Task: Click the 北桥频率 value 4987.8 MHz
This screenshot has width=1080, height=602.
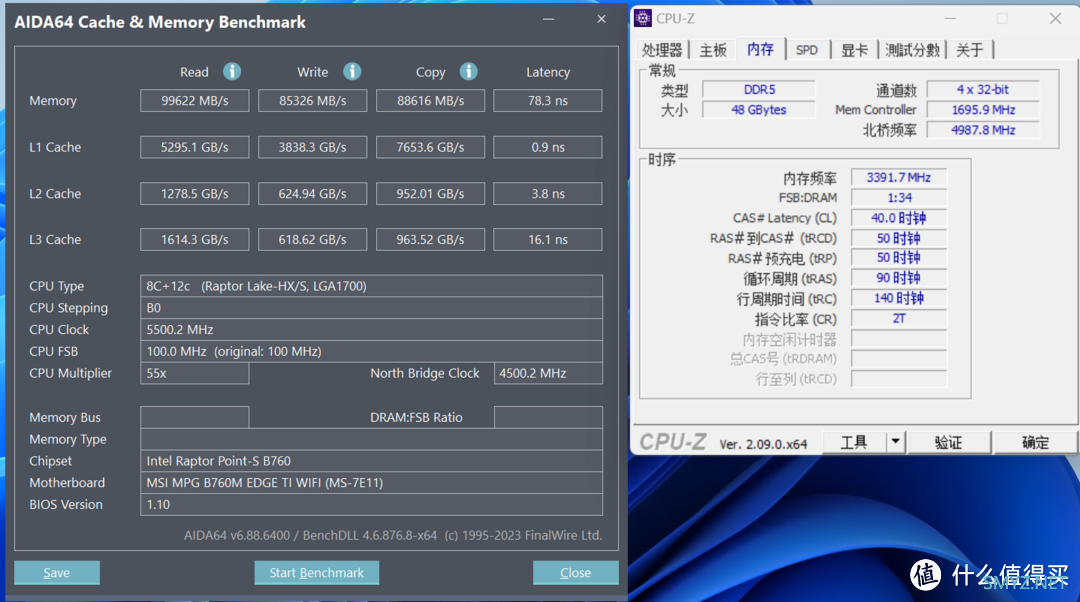Action: tap(983, 130)
